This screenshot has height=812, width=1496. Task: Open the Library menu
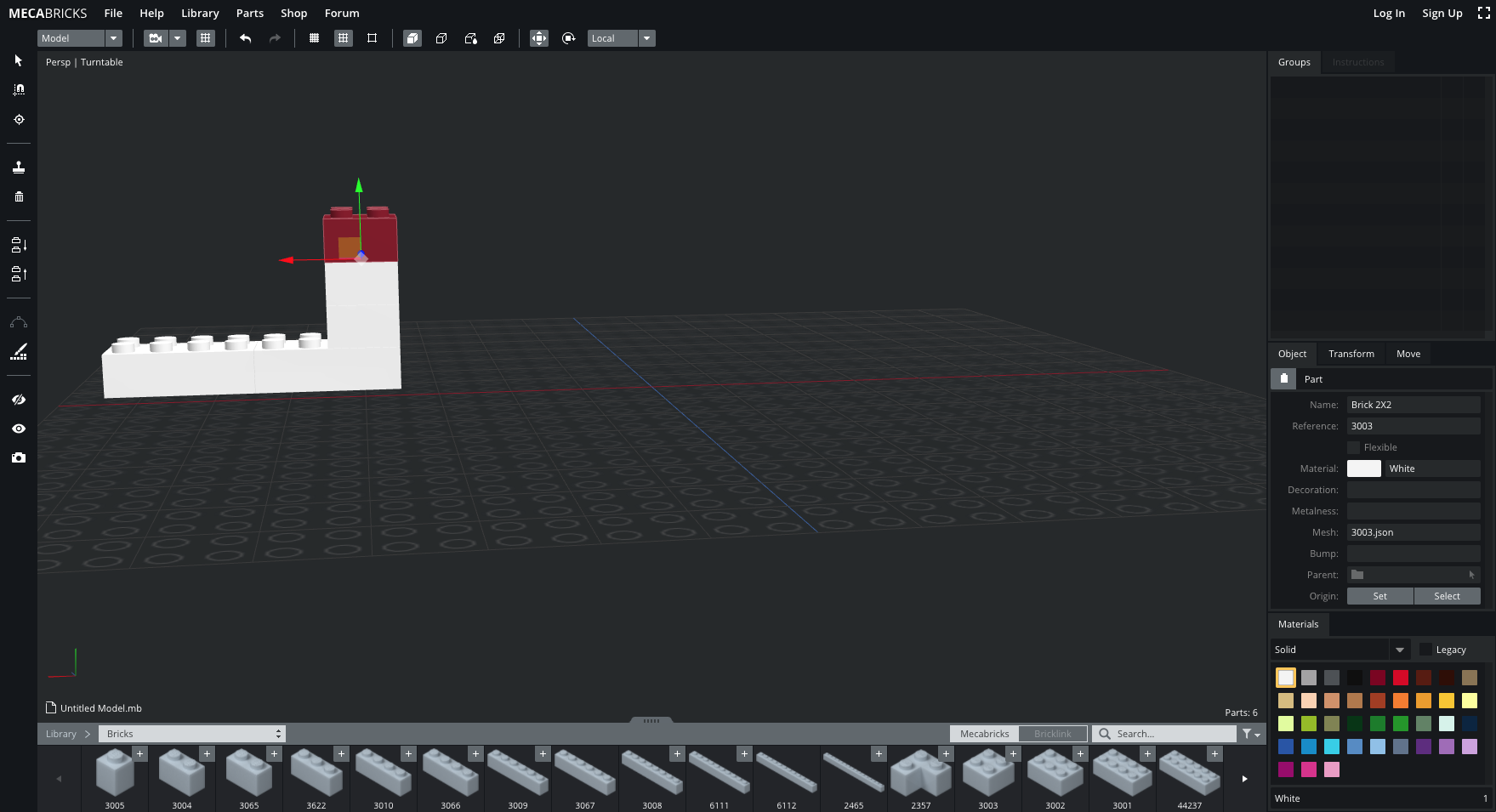coord(200,13)
